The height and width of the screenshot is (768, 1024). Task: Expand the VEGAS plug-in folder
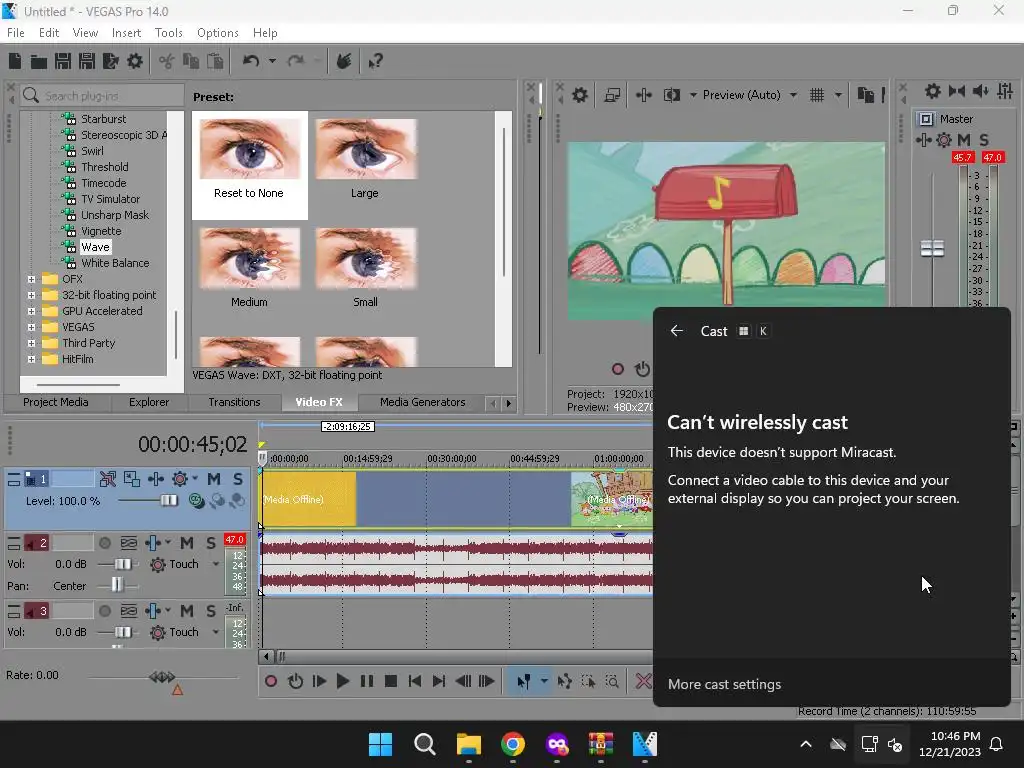click(x=31, y=327)
